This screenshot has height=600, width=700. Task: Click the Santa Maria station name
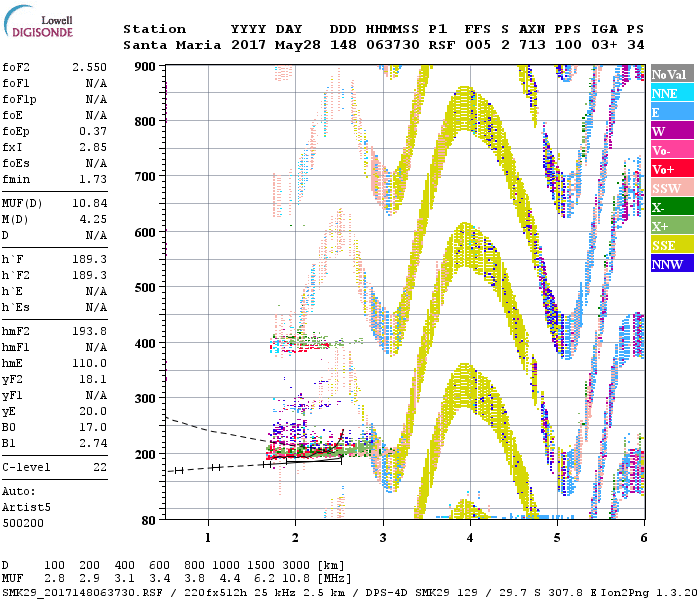(x=172, y=45)
